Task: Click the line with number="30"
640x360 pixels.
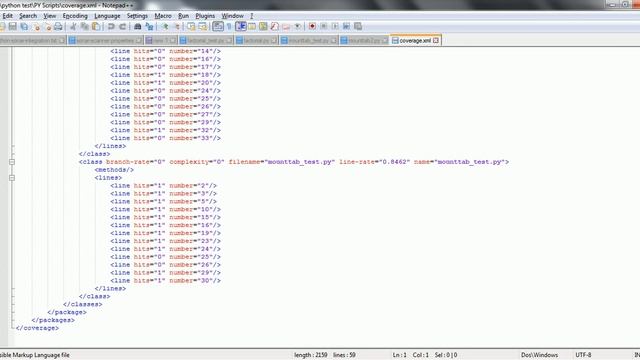Action: click(x=165, y=281)
